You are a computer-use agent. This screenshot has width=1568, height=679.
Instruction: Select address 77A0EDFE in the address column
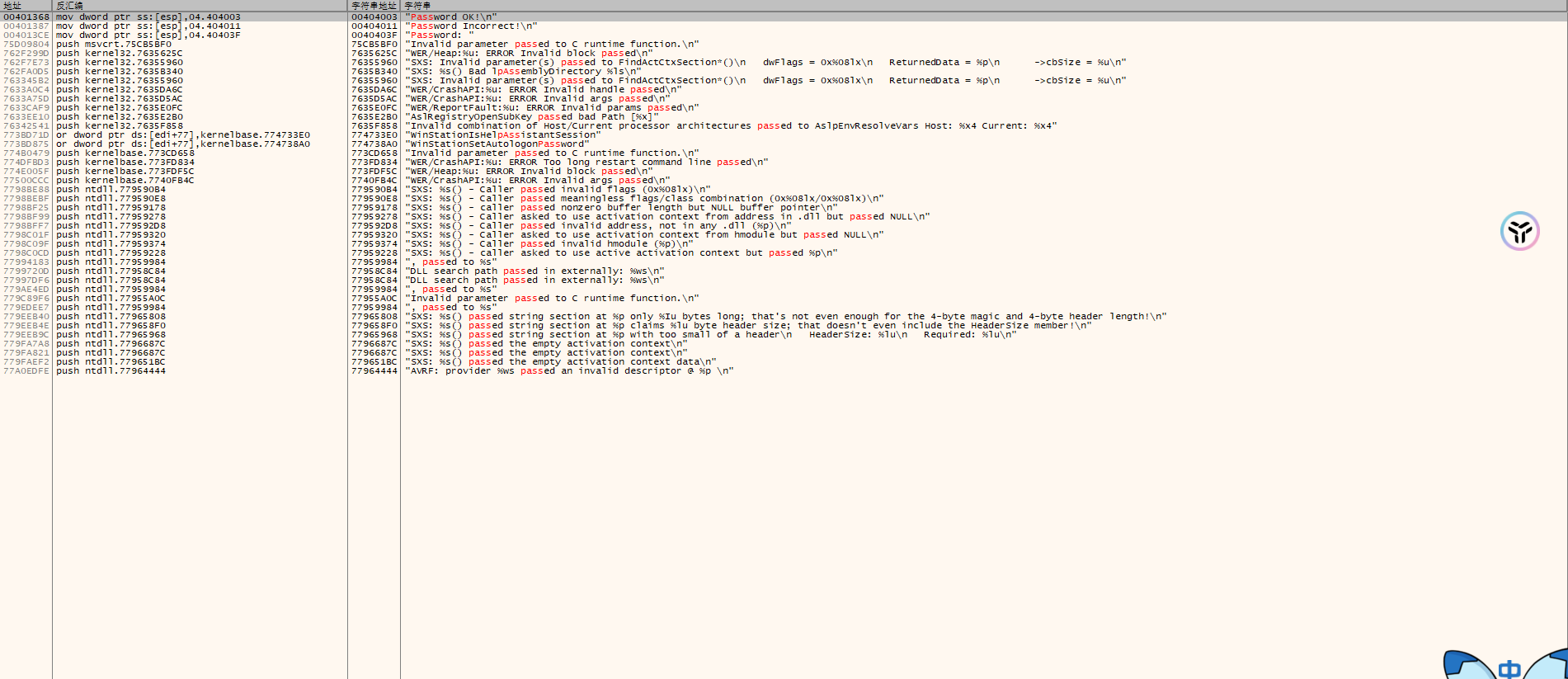tap(26, 370)
